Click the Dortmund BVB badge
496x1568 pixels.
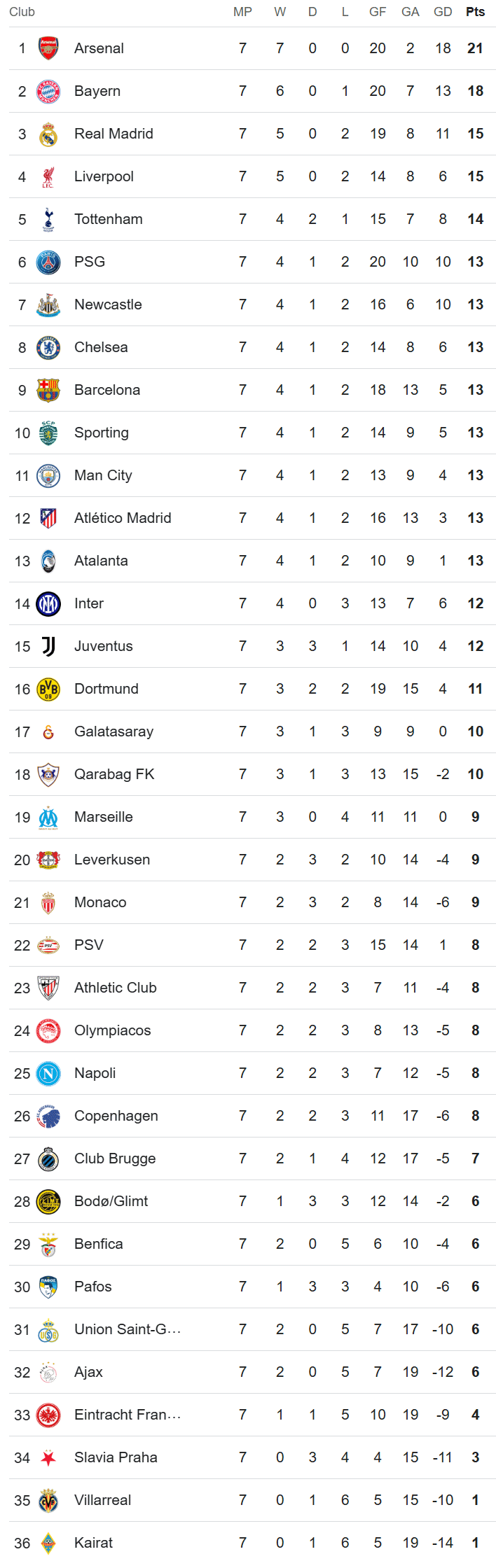[48, 689]
